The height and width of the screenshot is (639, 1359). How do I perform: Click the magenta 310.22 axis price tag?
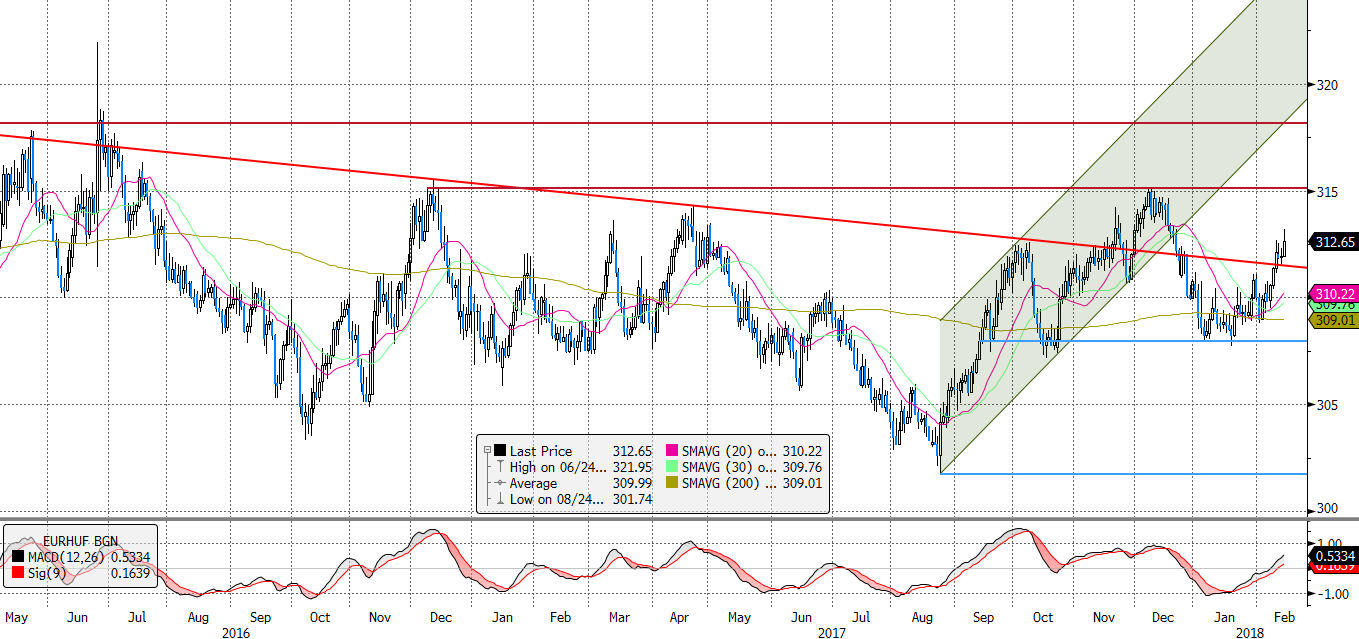click(x=1335, y=294)
